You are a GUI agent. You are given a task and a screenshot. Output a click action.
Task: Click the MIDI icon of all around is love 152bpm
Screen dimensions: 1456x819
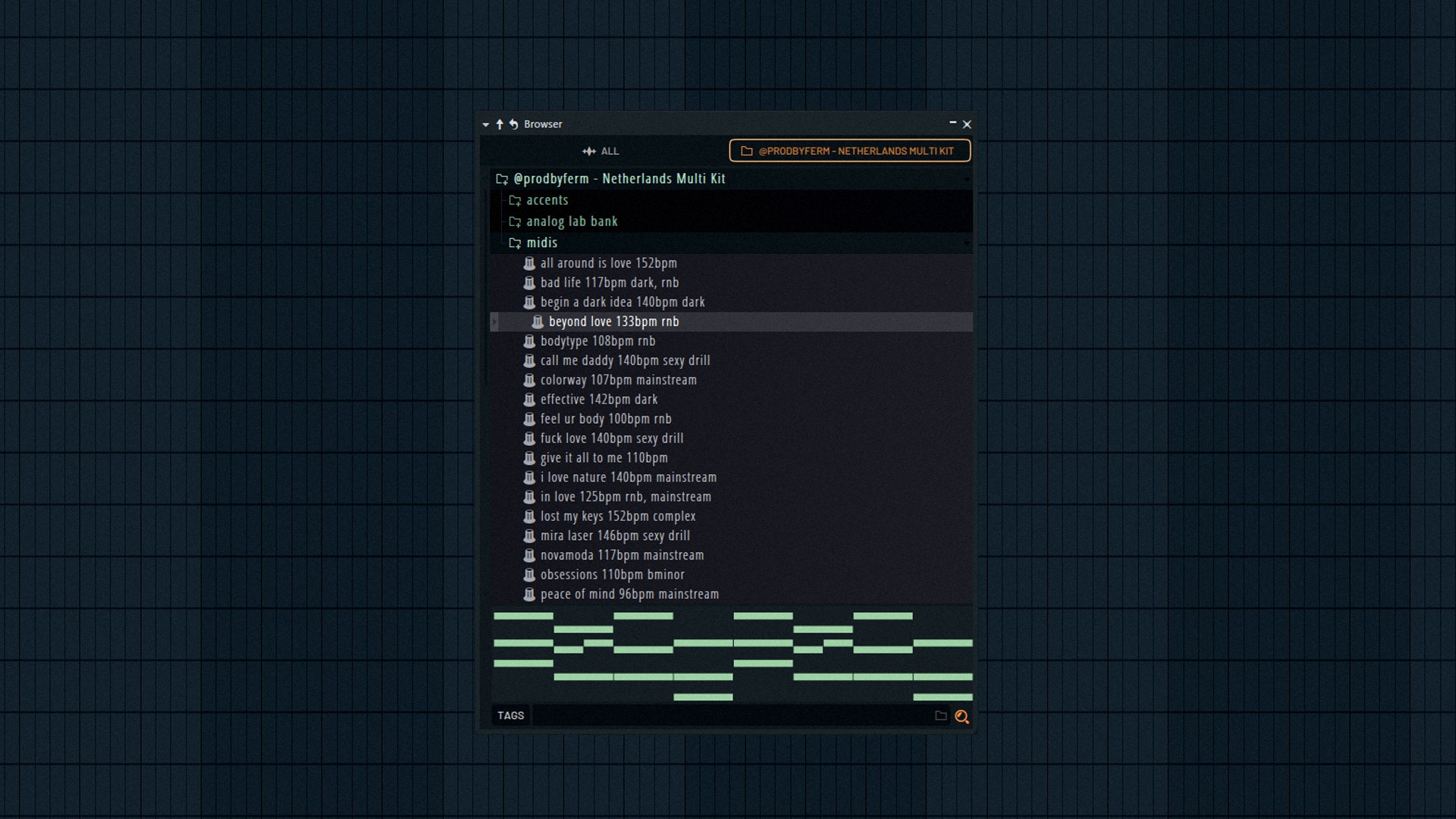[x=529, y=263]
